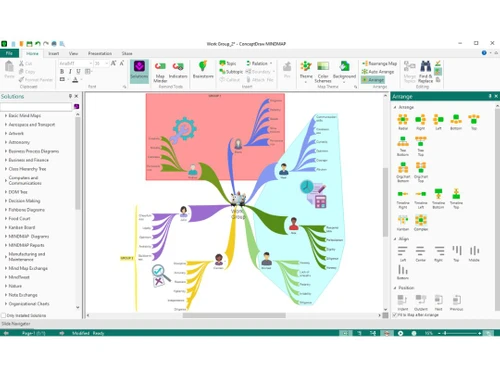
Task: Apply the Bottom arrangement layout
Action: [456, 122]
